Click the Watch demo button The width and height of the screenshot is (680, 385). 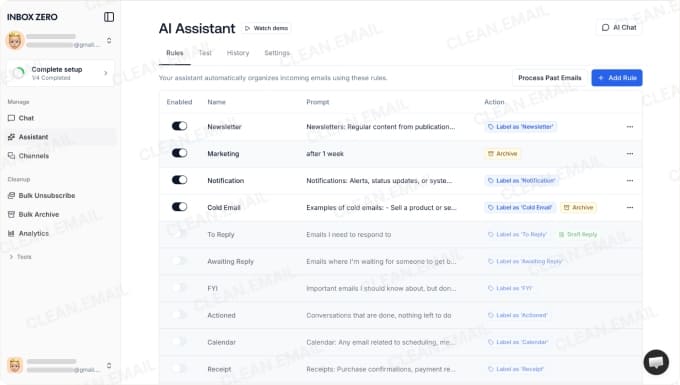(x=266, y=28)
